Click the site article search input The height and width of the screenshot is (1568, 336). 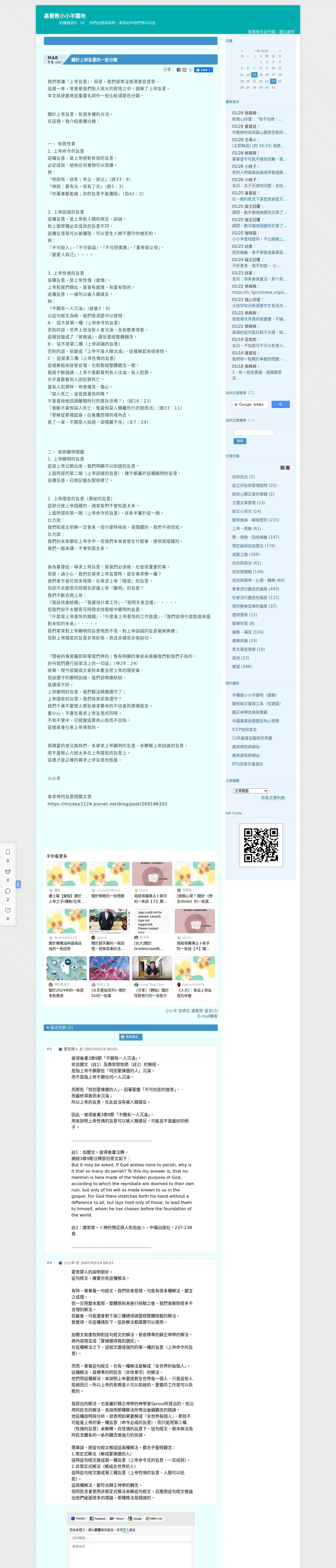pos(254,432)
